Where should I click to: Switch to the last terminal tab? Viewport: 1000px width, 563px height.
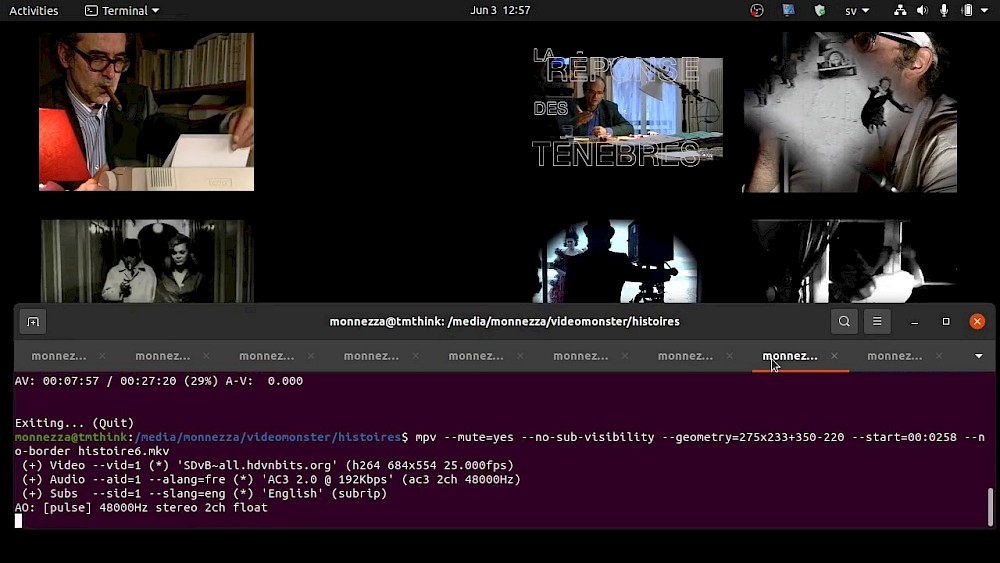click(x=894, y=356)
